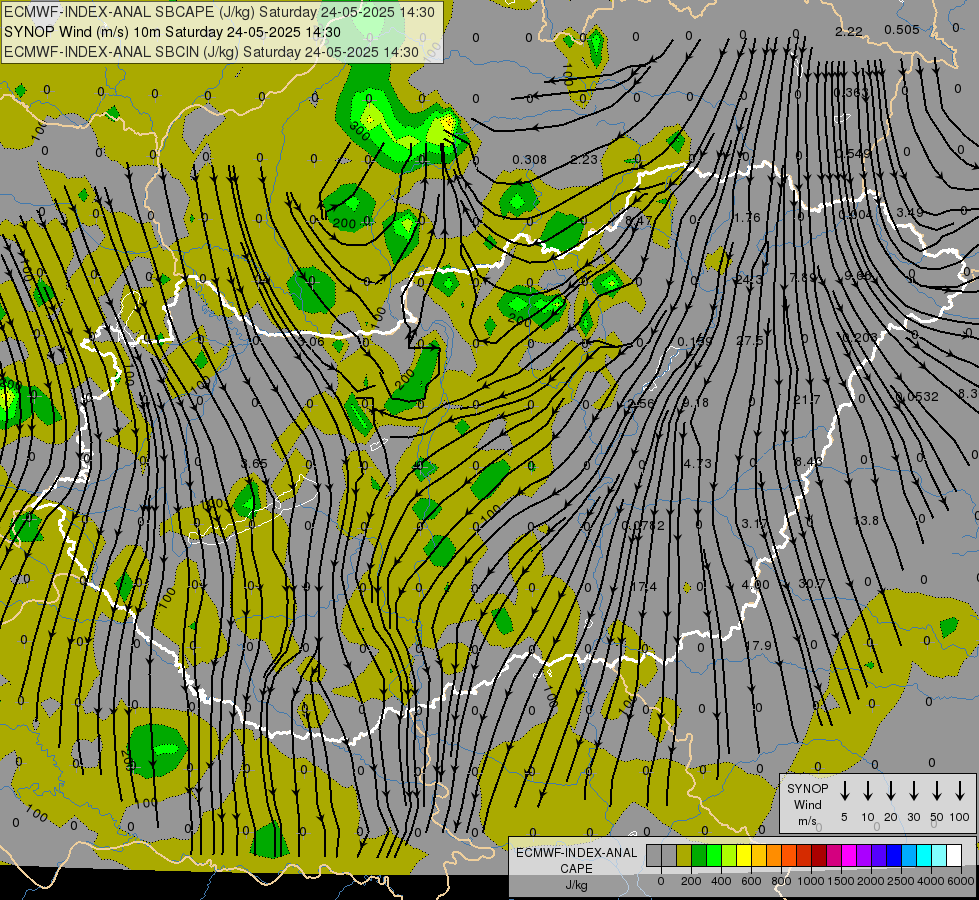Click the CAPE label in color legend
The image size is (979, 900).
577,868
